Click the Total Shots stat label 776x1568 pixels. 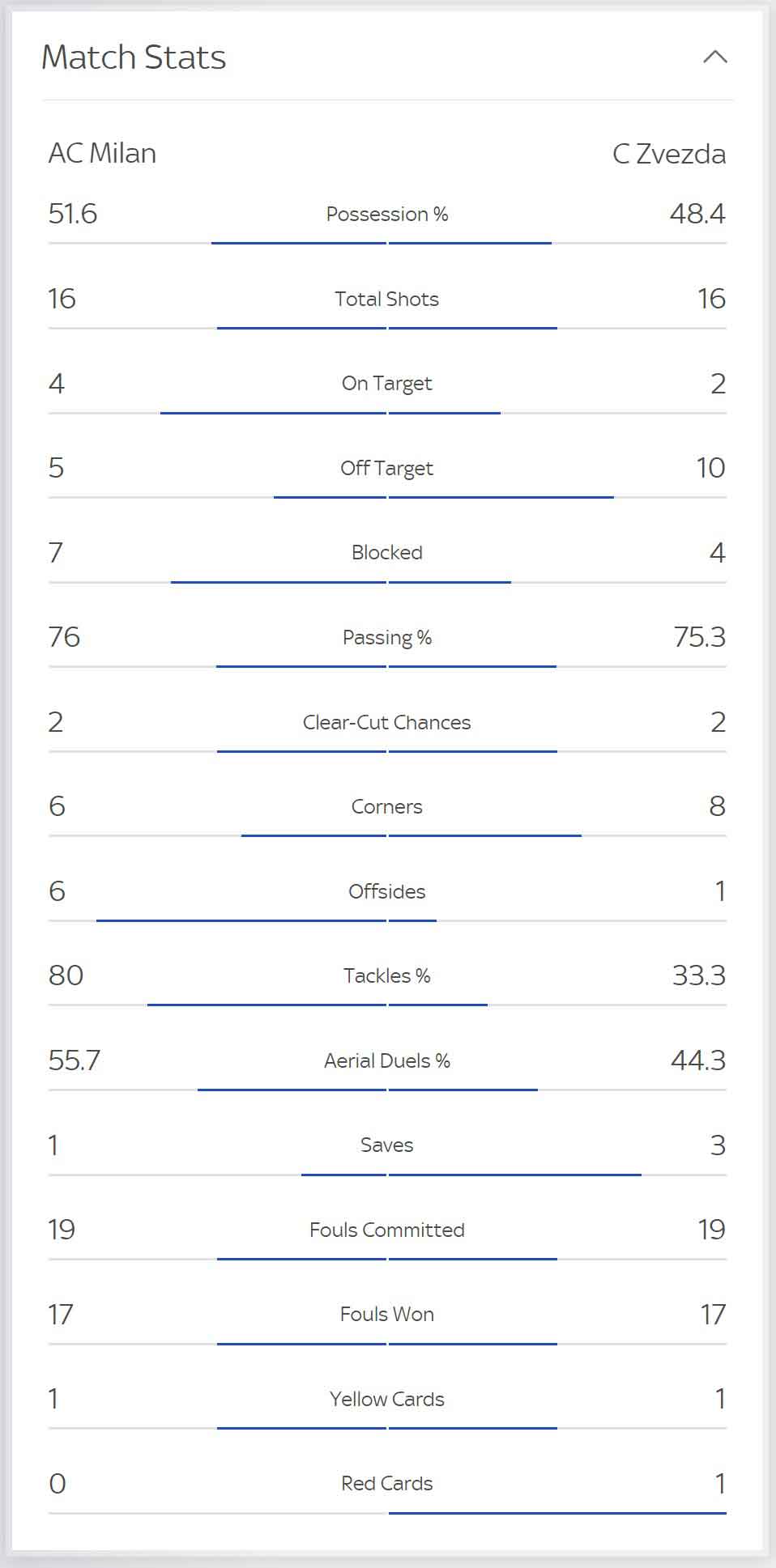387,299
